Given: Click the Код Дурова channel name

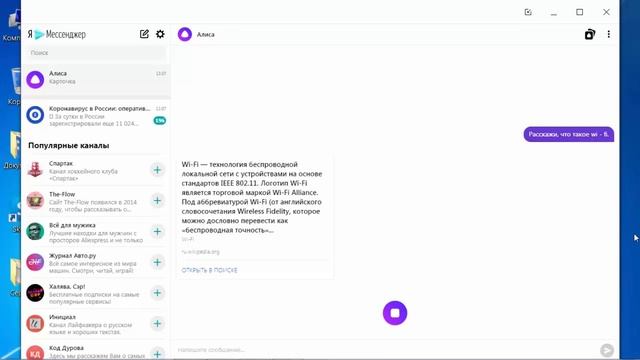Looking at the screenshot, I should click(x=66, y=348).
